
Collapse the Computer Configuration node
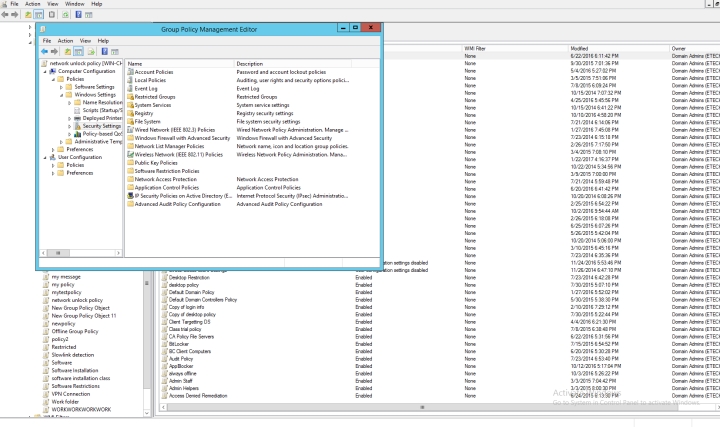45,71
